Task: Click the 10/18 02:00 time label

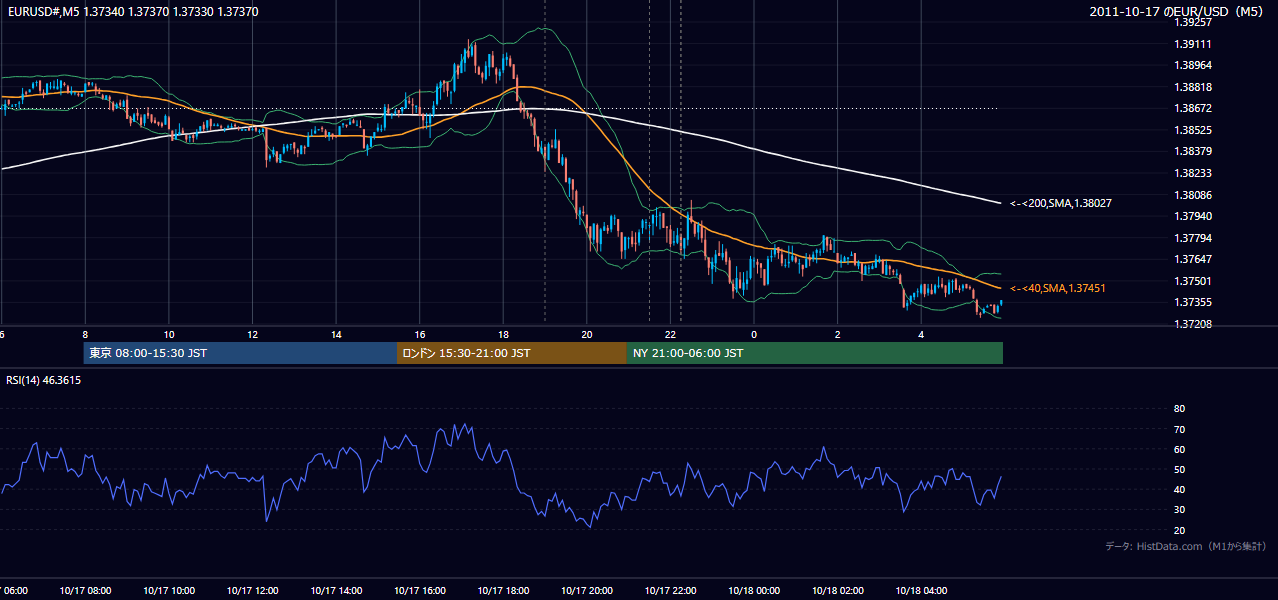Action: point(838,591)
